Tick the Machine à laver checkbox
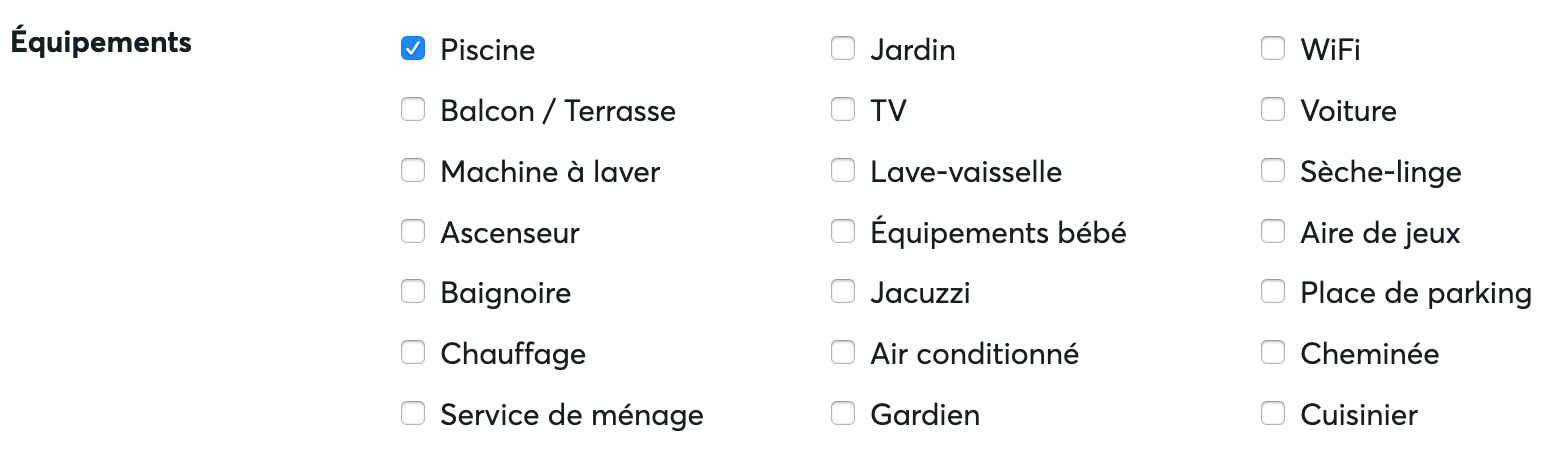 [x=413, y=171]
